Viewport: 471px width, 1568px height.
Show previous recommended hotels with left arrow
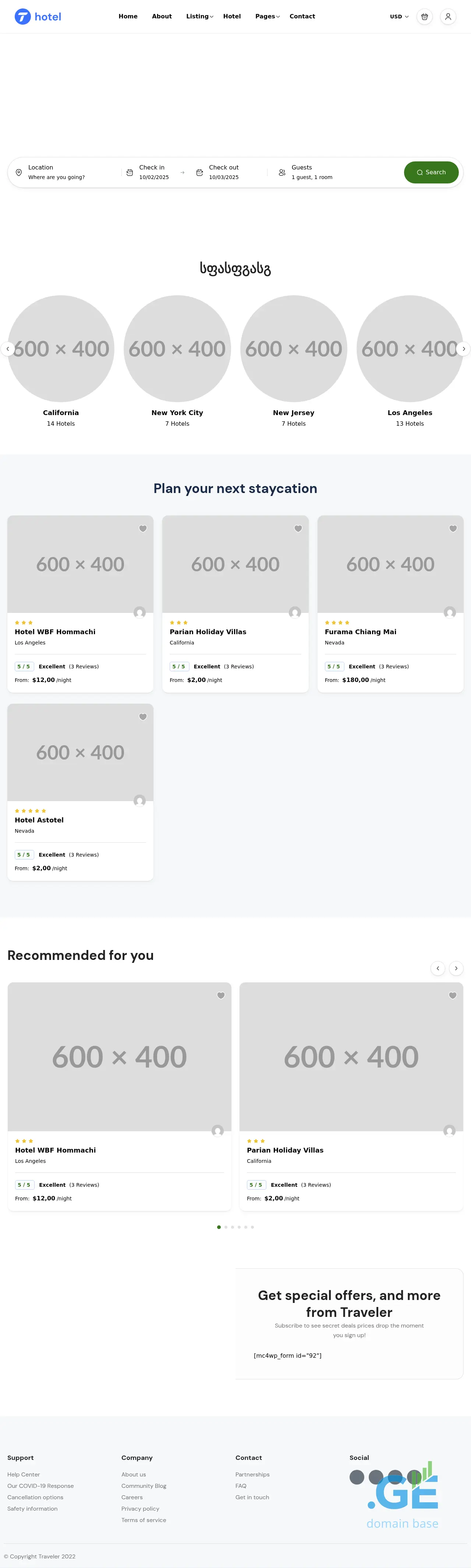click(438, 968)
